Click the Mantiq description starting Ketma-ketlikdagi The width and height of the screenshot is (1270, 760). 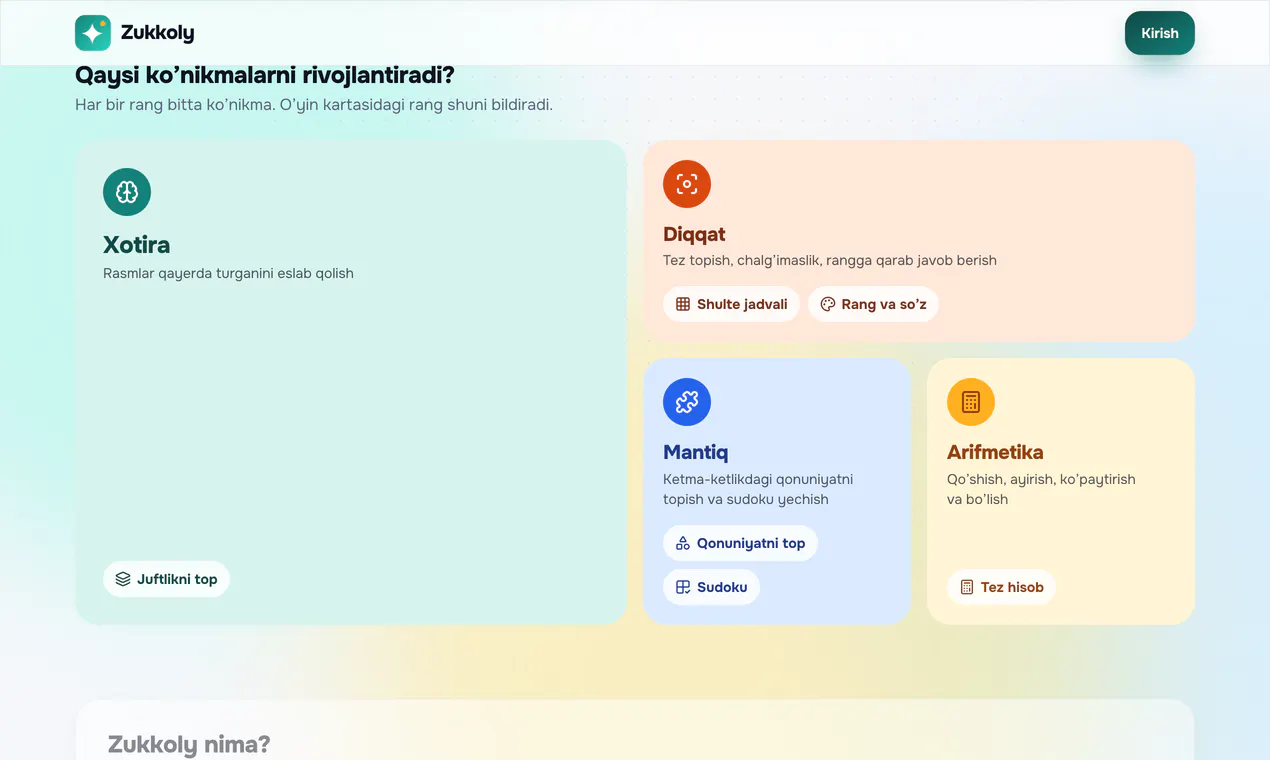(x=758, y=489)
